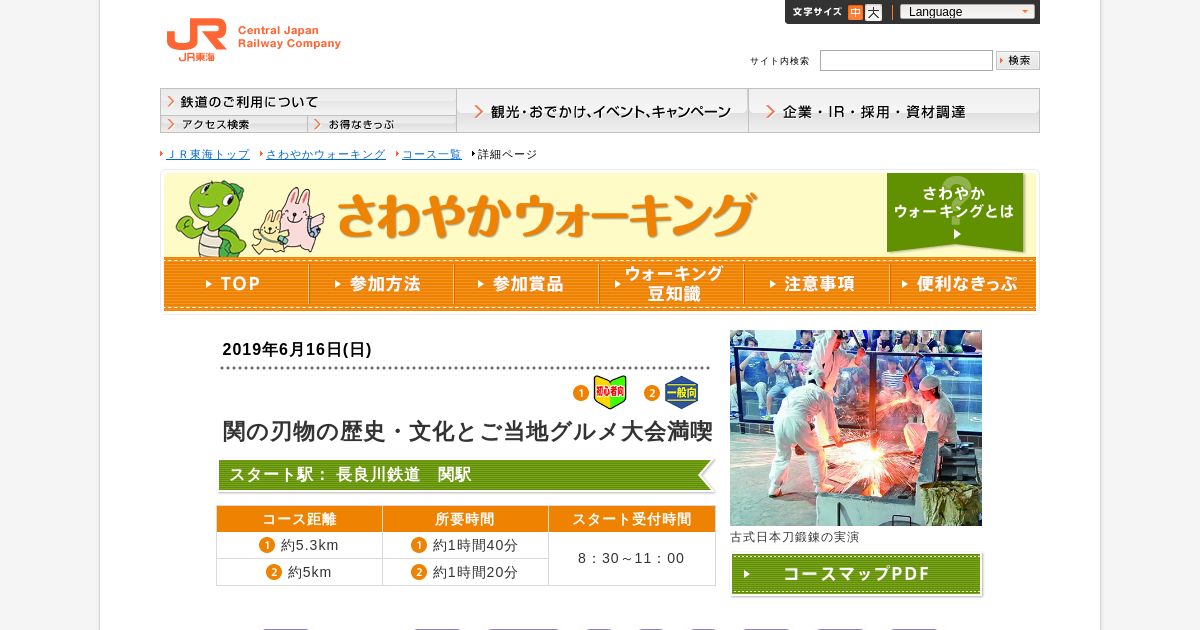Viewport: 1200px width, 630px height.
Task: Click the pink rabbit mascot characters
Action: 288,221
